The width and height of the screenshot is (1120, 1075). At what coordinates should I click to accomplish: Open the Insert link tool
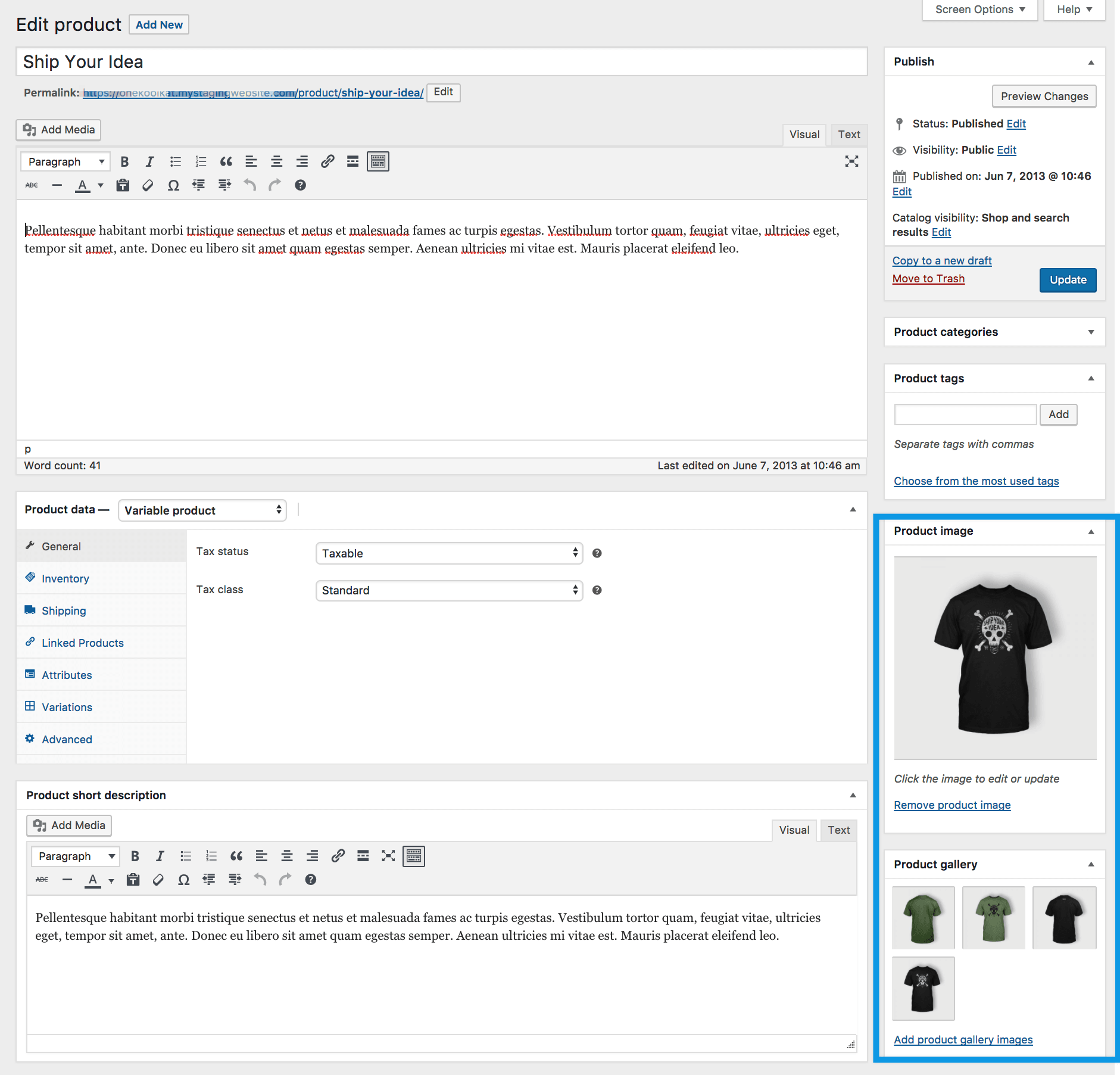point(327,161)
